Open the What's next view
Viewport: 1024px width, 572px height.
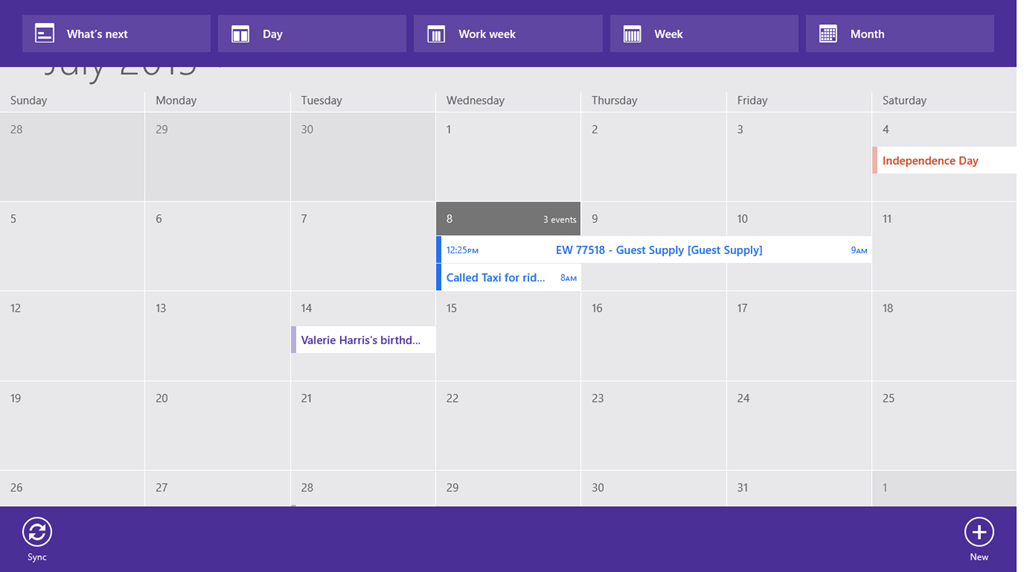116,34
